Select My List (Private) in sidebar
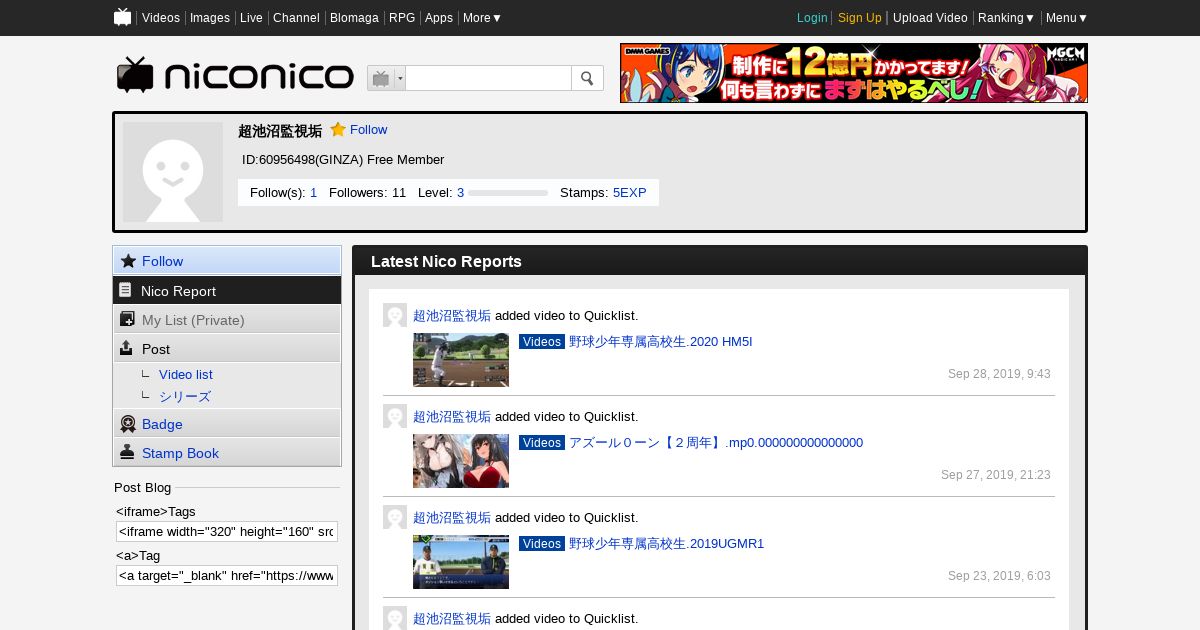The width and height of the screenshot is (1200, 630). (x=227, y=319)
